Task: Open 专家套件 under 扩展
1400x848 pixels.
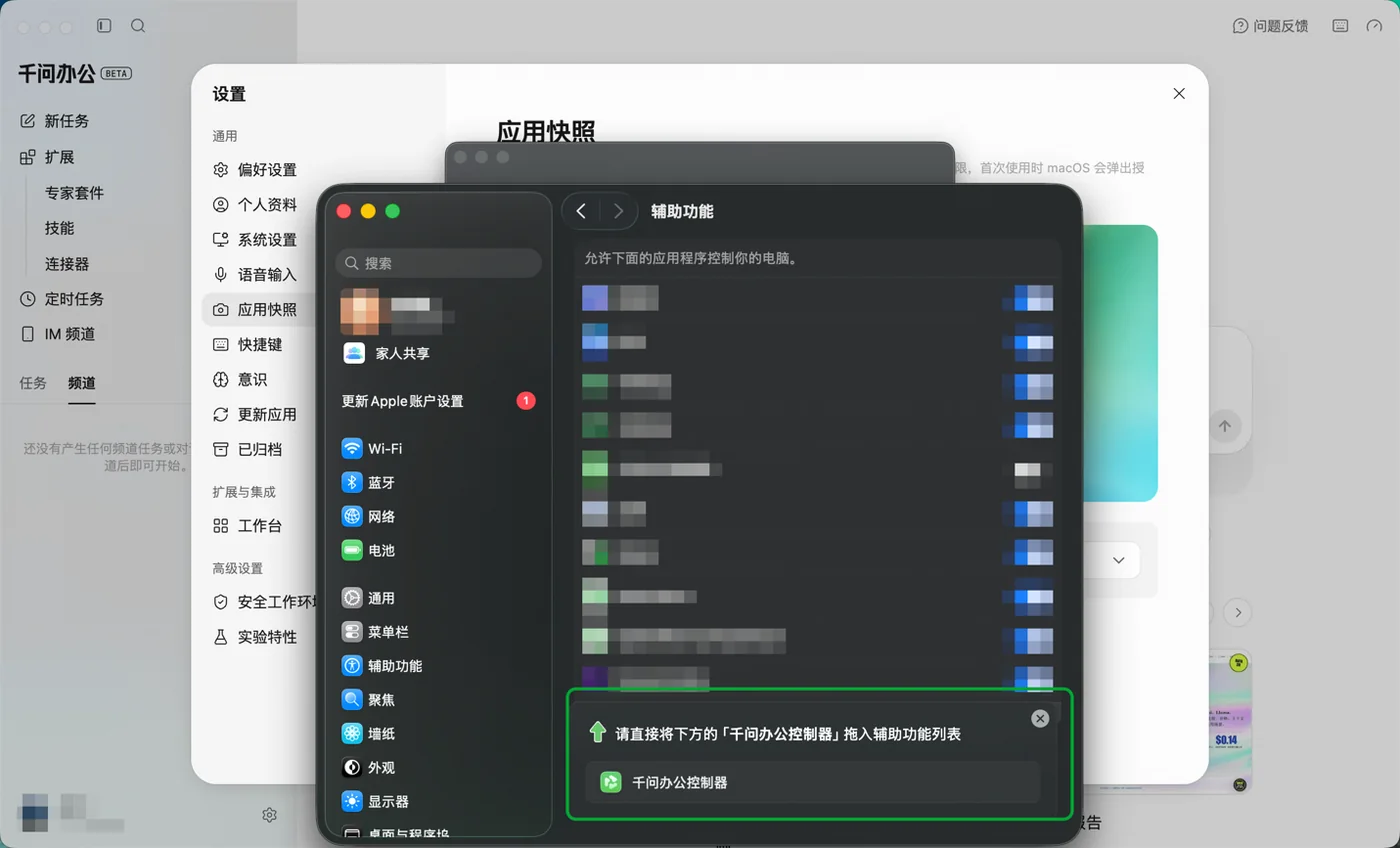Action: point(74,193)
